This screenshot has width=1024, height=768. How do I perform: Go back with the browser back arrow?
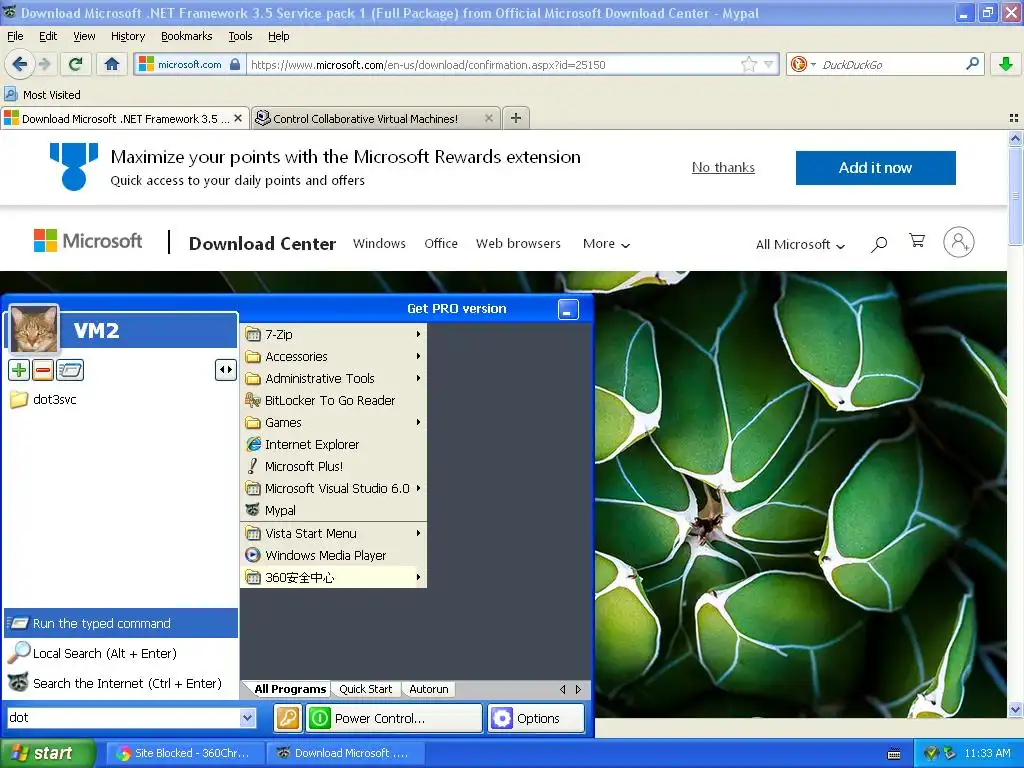tap(20, 64)
